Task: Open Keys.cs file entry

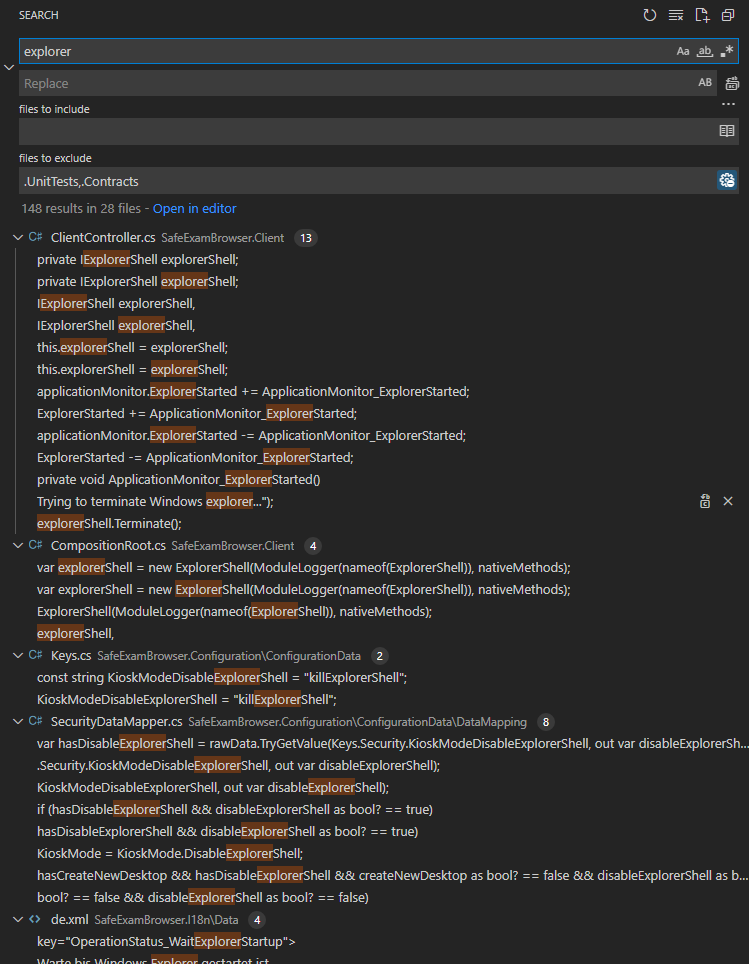Action: (71, 656)
